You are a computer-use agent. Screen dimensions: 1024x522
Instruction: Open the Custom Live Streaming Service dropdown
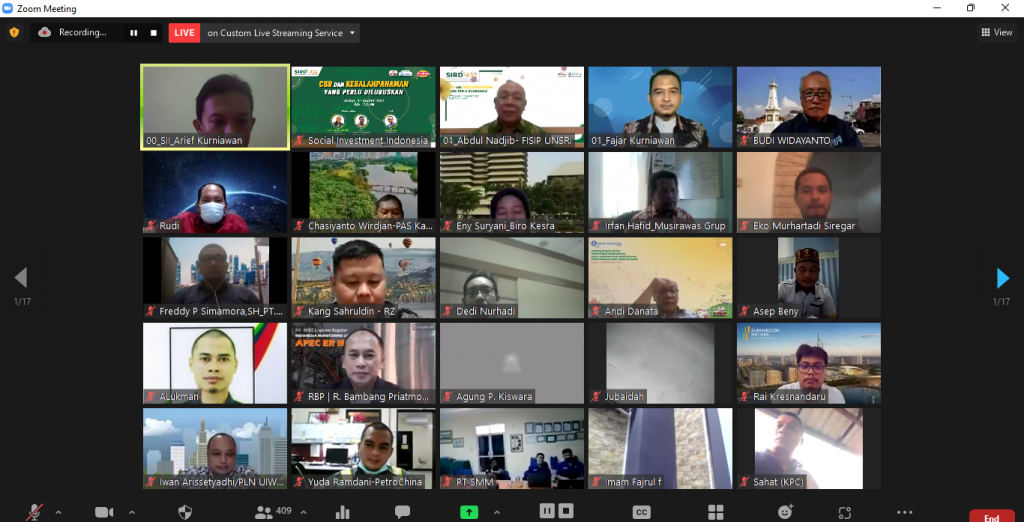tap(351, 32)
